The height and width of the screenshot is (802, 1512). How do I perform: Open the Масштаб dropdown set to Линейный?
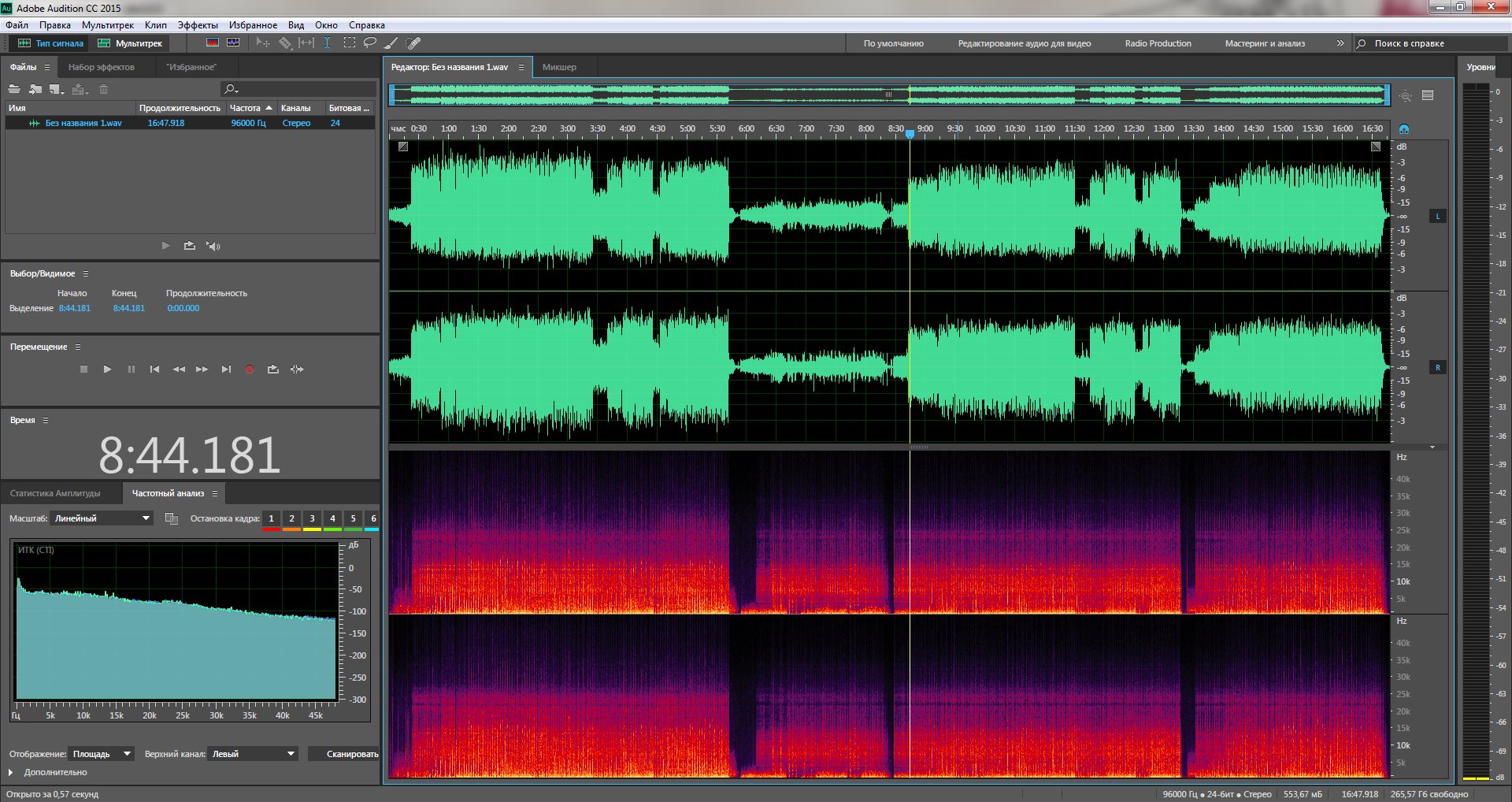point(102,518)
